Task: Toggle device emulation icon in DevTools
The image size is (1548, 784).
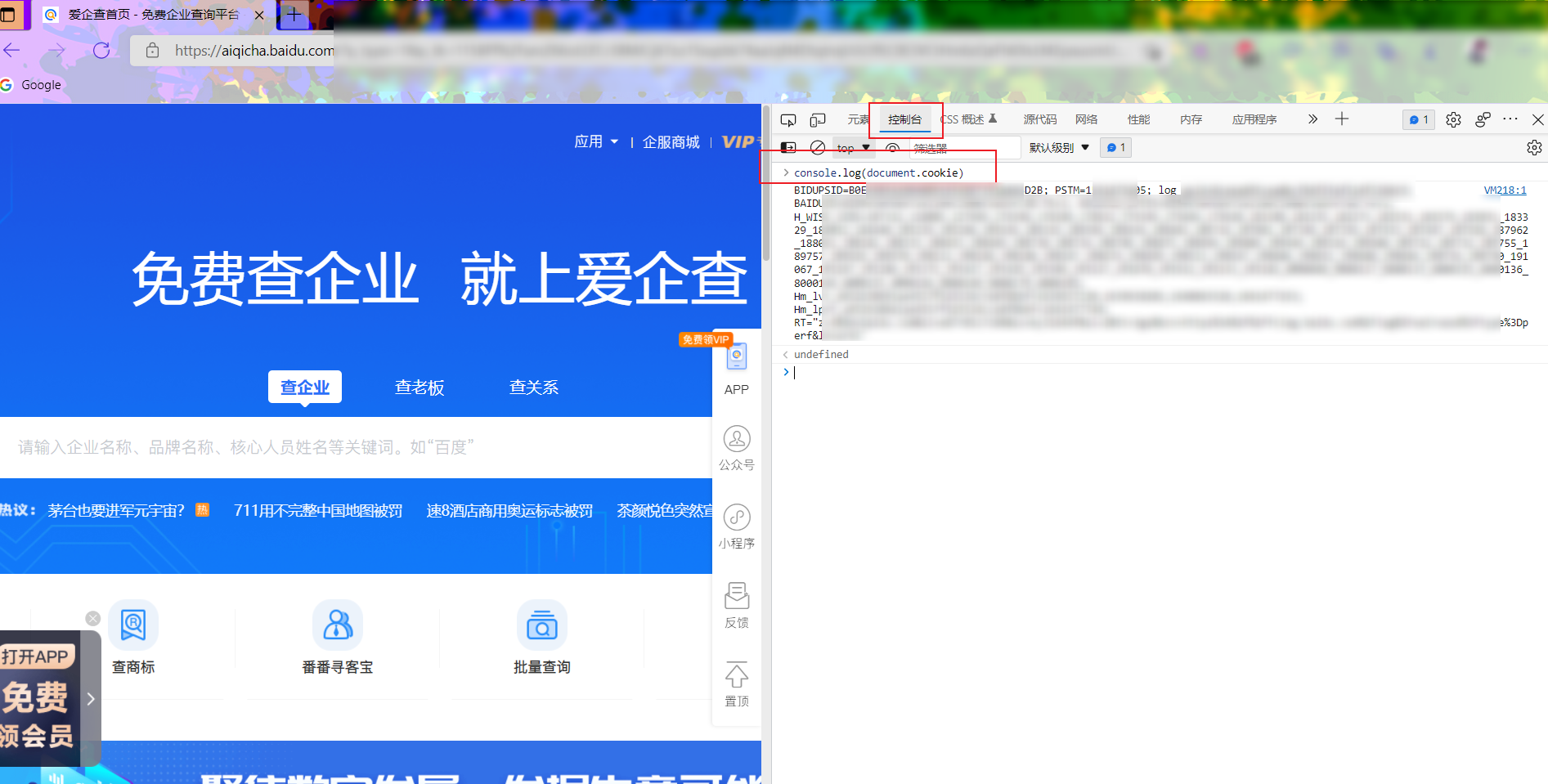Action: click(818, 120)
